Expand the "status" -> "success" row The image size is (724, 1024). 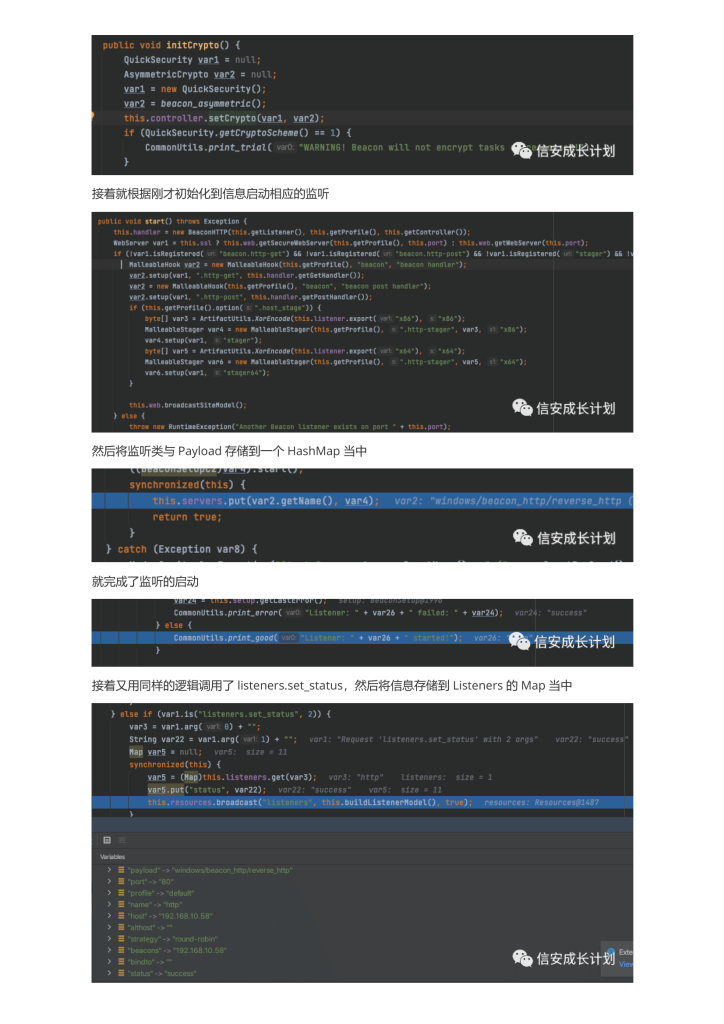pos(109,973)
